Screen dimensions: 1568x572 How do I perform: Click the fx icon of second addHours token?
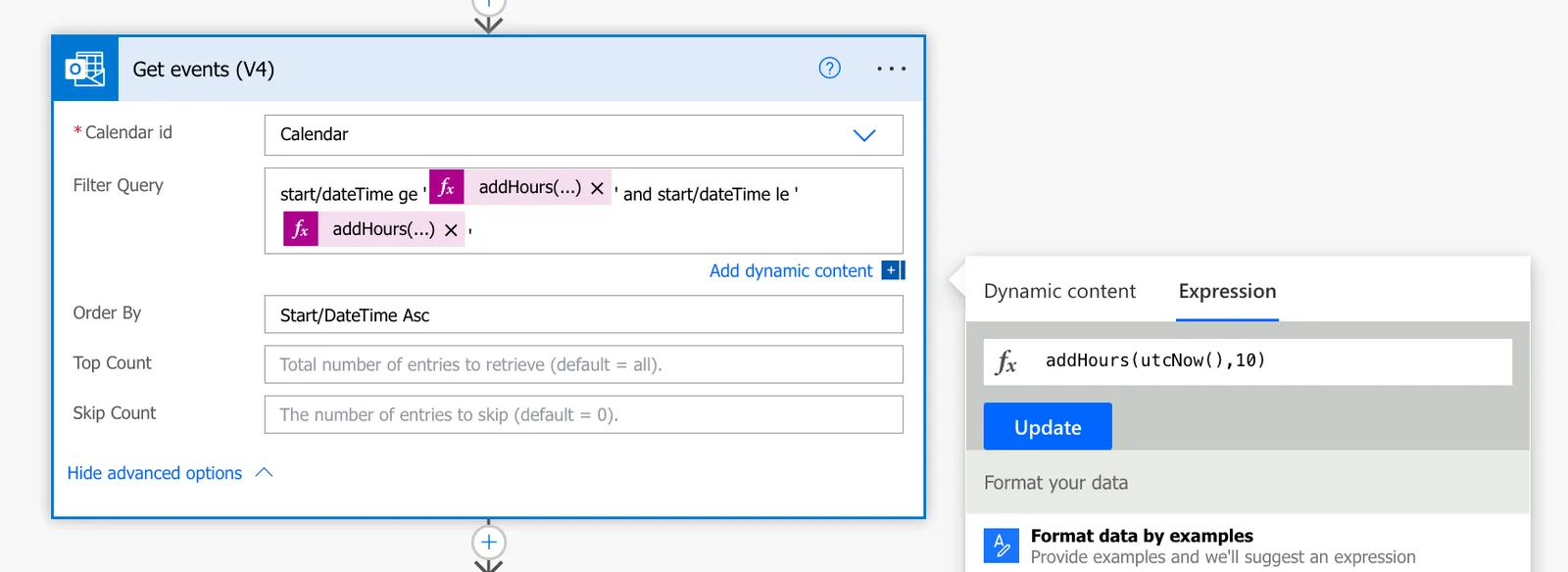click(301, 229)
